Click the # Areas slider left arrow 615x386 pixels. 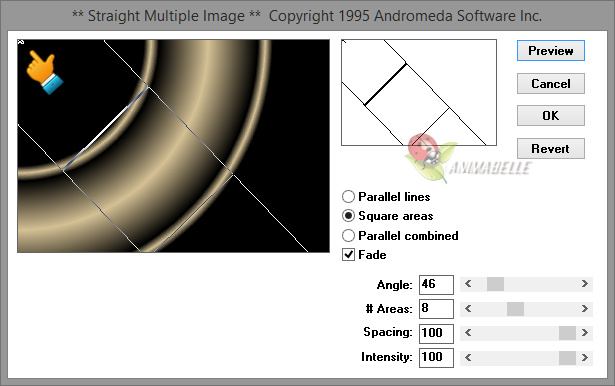tap(468, 309)
